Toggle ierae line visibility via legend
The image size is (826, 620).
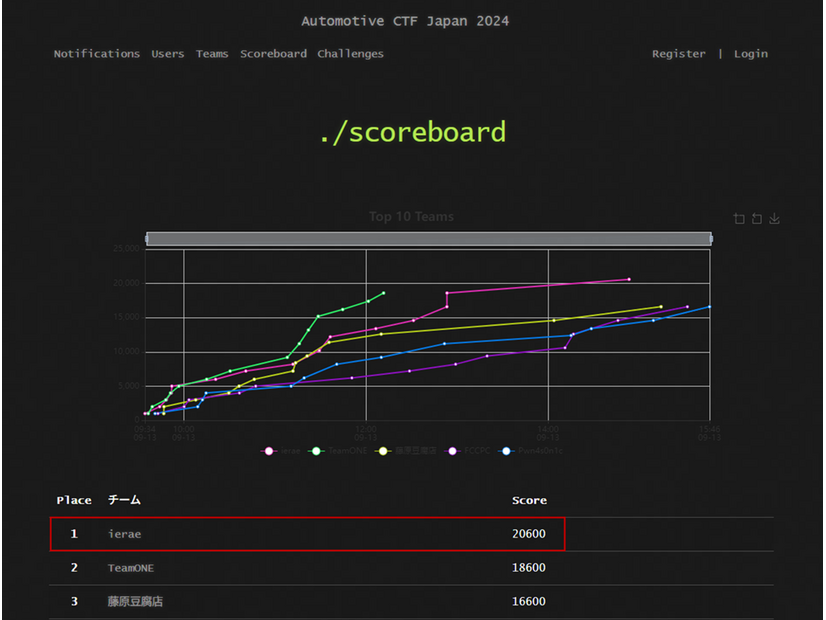click(268, 451)
